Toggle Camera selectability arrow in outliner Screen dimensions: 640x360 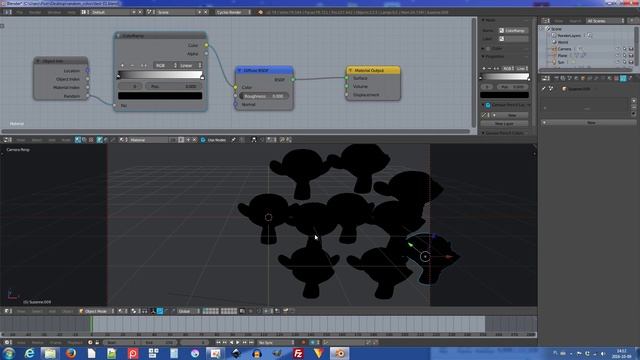pyautogui.click(x=624, y=49)
